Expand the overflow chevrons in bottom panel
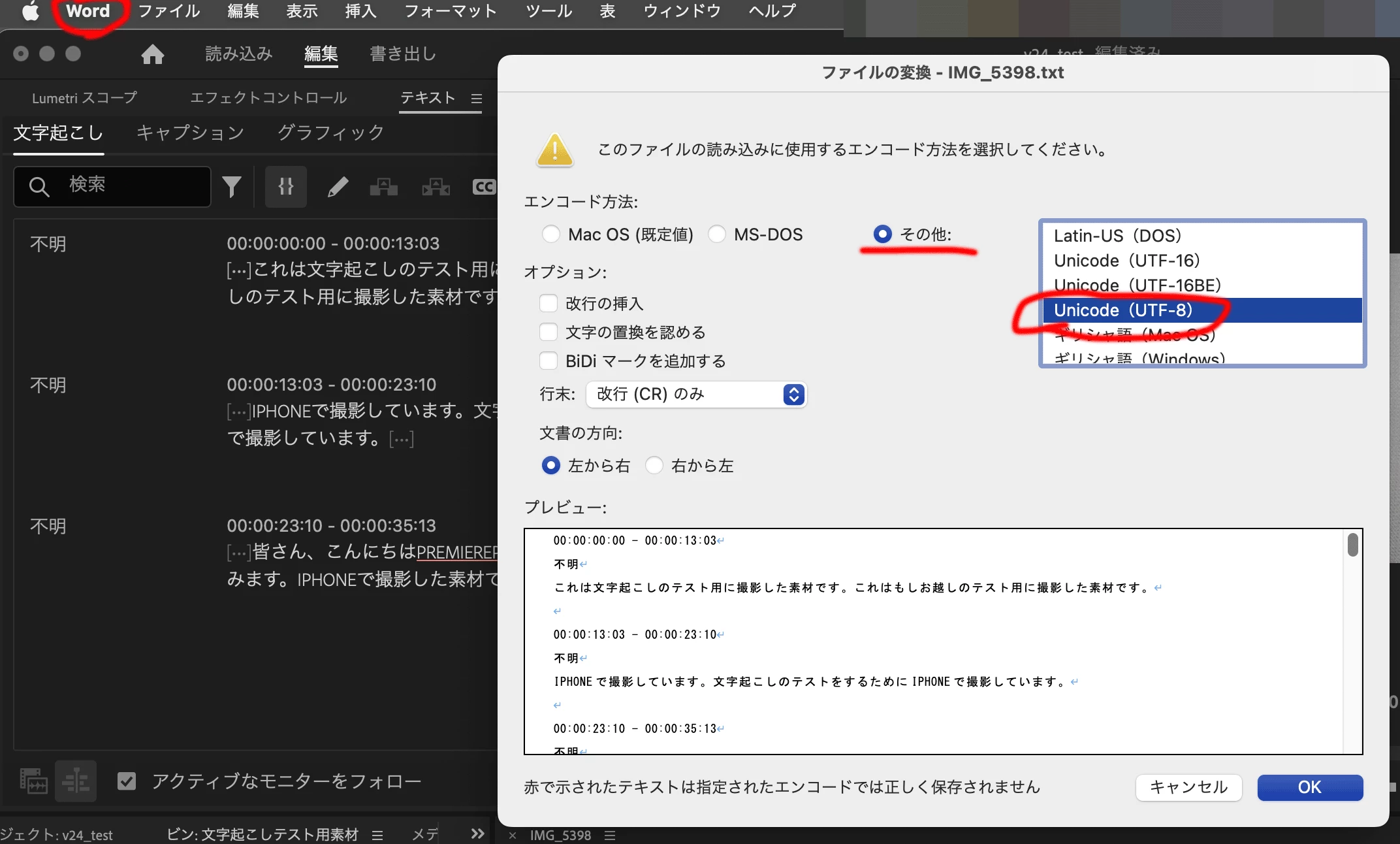Screen dimensions: 1400x844 coord(477,834)
